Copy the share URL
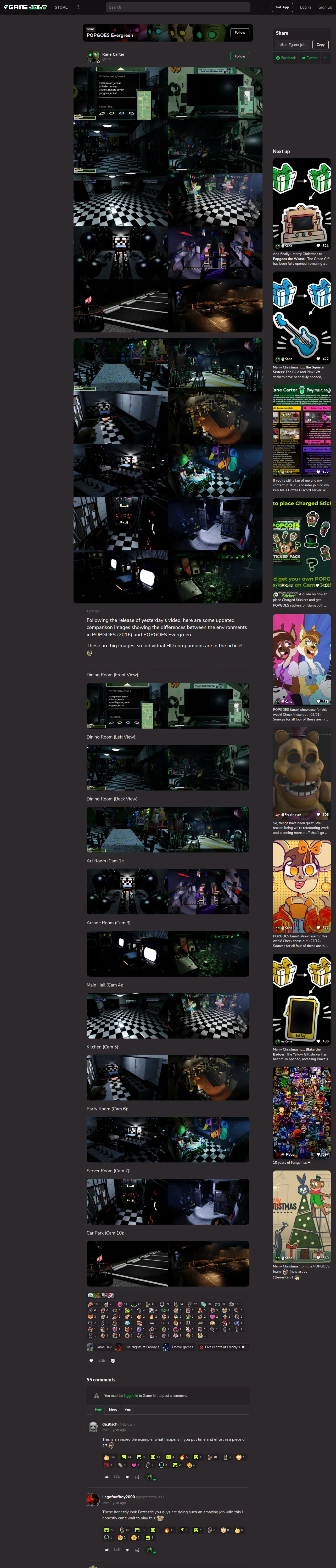The image size is (336, 1568). [x=320, y=44]
